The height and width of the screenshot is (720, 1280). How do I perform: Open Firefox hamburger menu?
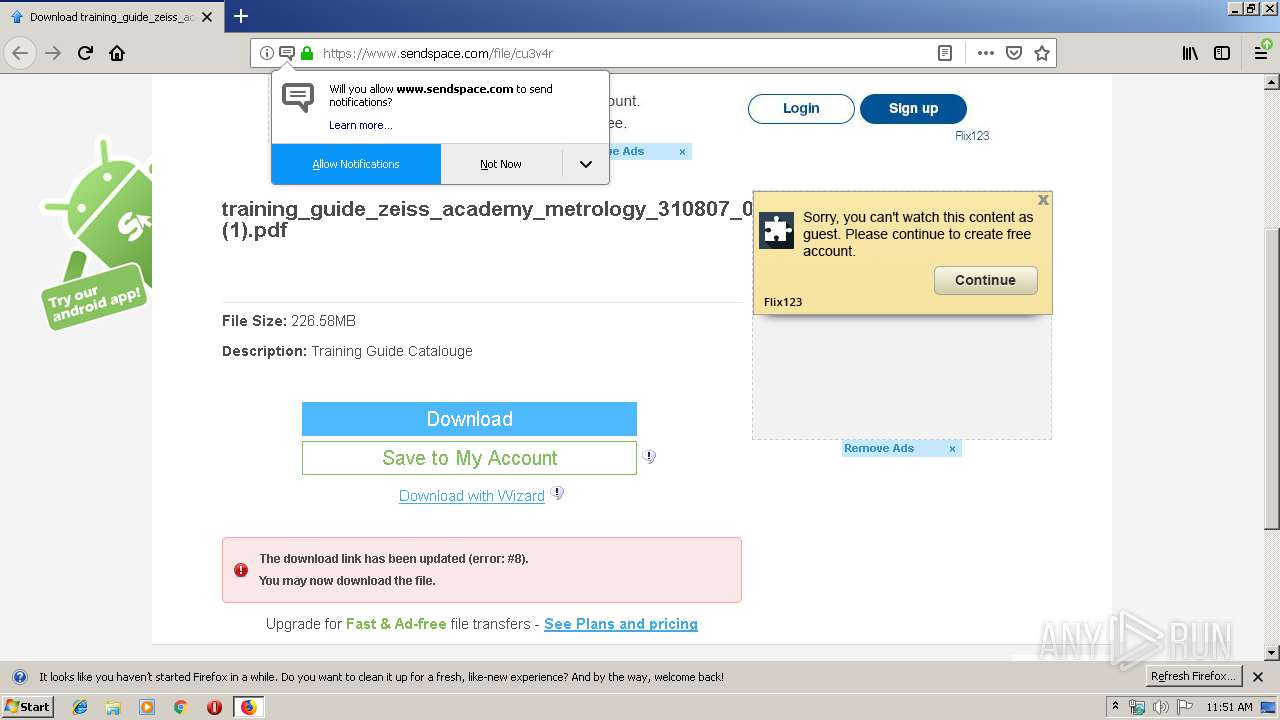point(1262,53)
